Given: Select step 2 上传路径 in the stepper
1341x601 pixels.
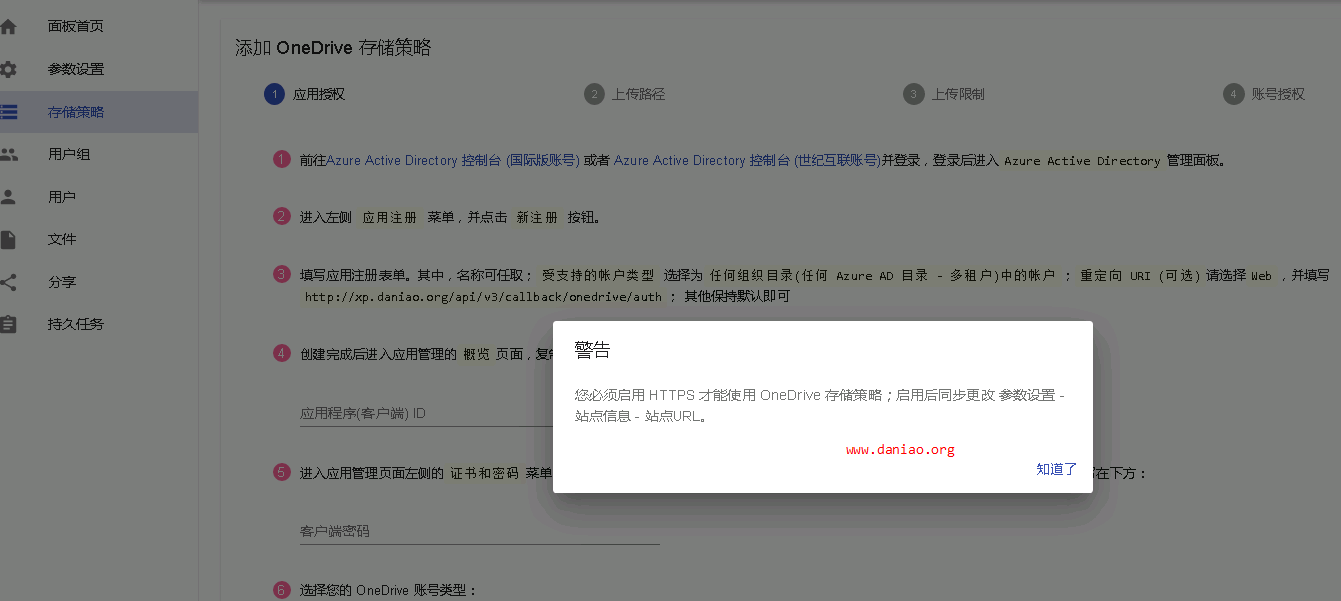Looking at the screenshot, I should coord(625,94).
